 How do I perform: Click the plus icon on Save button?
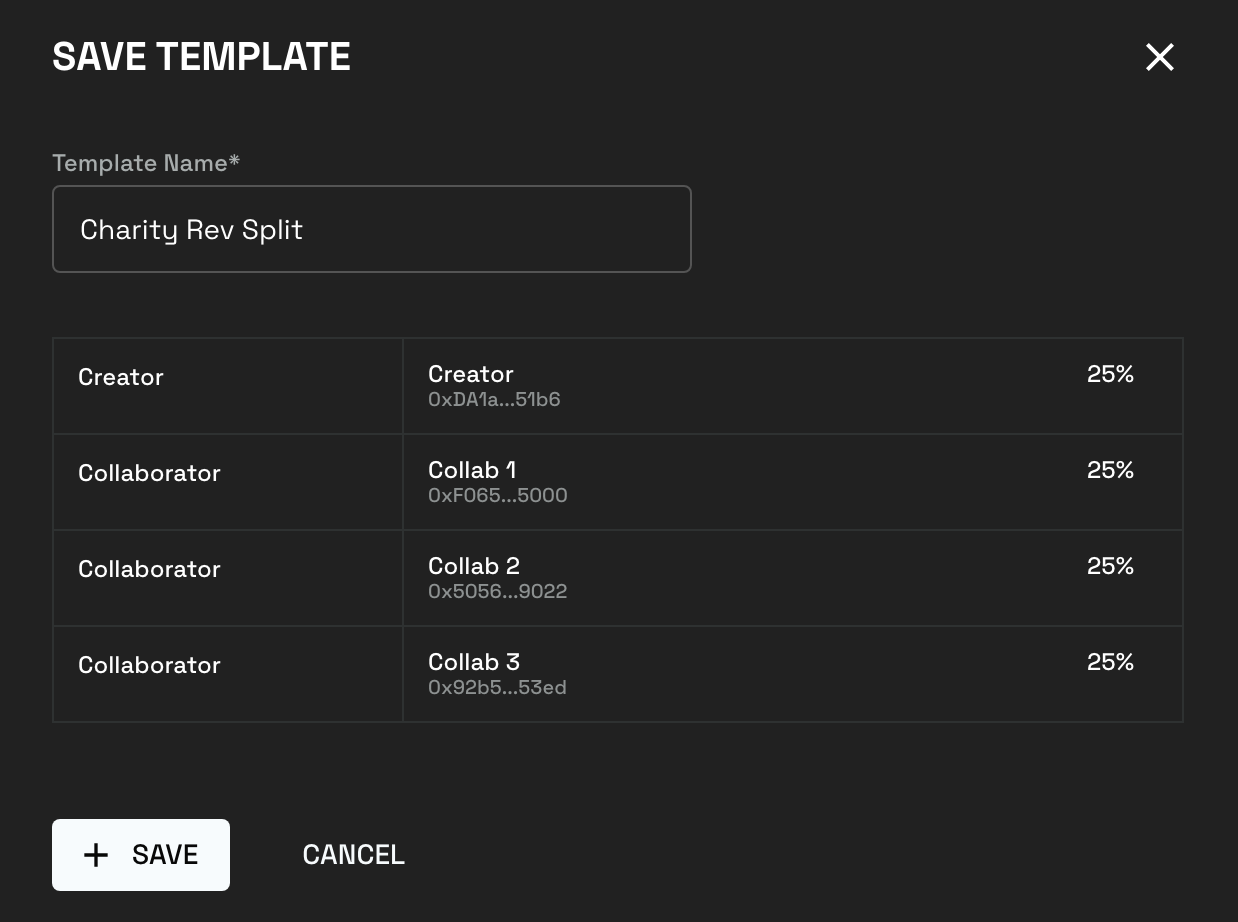[x=96, y=855]
